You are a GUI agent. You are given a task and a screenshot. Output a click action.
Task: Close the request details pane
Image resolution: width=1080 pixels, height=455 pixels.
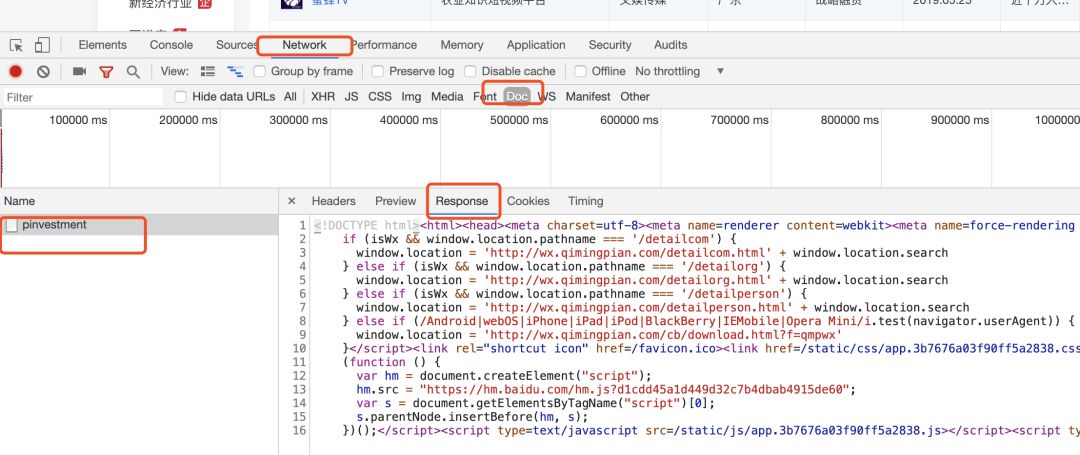point(291,201)
